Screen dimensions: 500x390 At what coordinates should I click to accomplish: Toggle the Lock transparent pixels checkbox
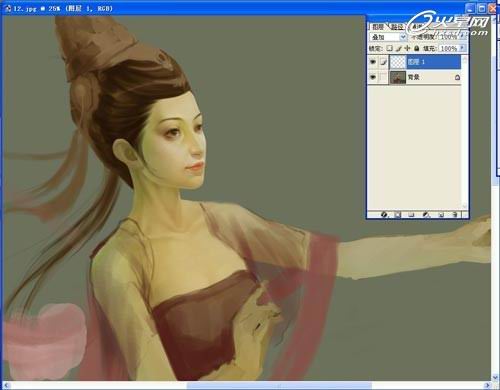point(389,48)
